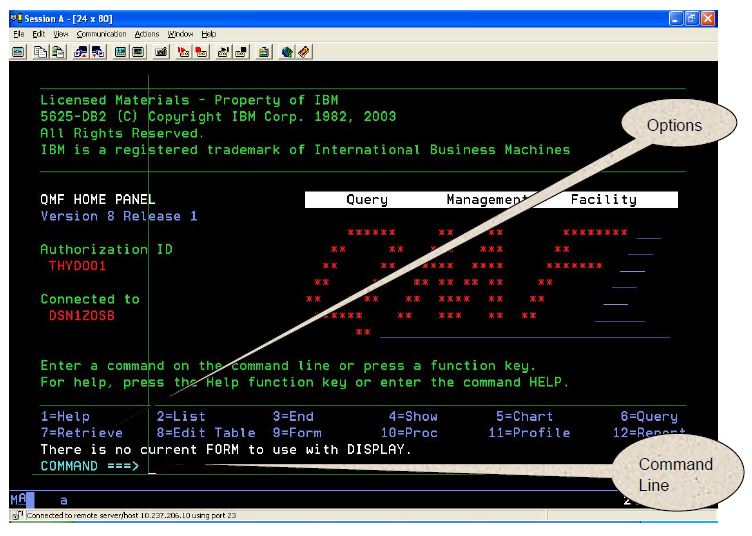Click the Clipboard viewer toolbar icon
This screenshot has width=752, height=536.
264,52
